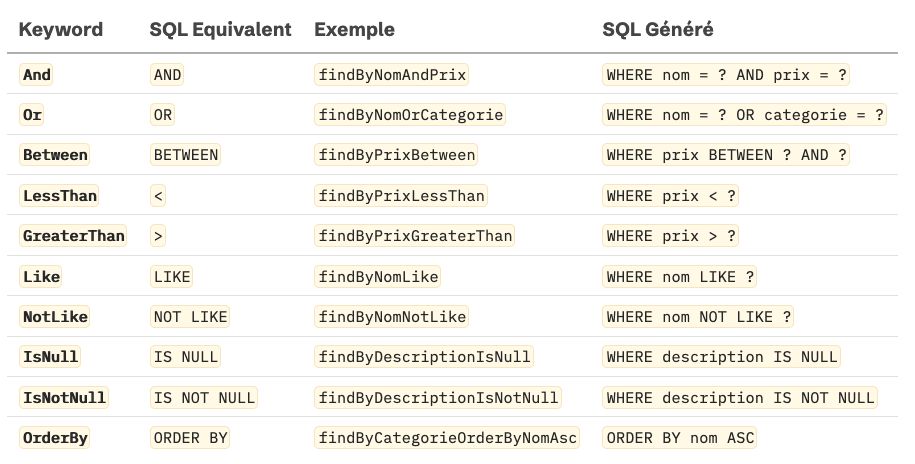Select the NotLike keyword cell
Viewport: 915px width, 464px height.
pyautogui.click(x=55, y=317)
